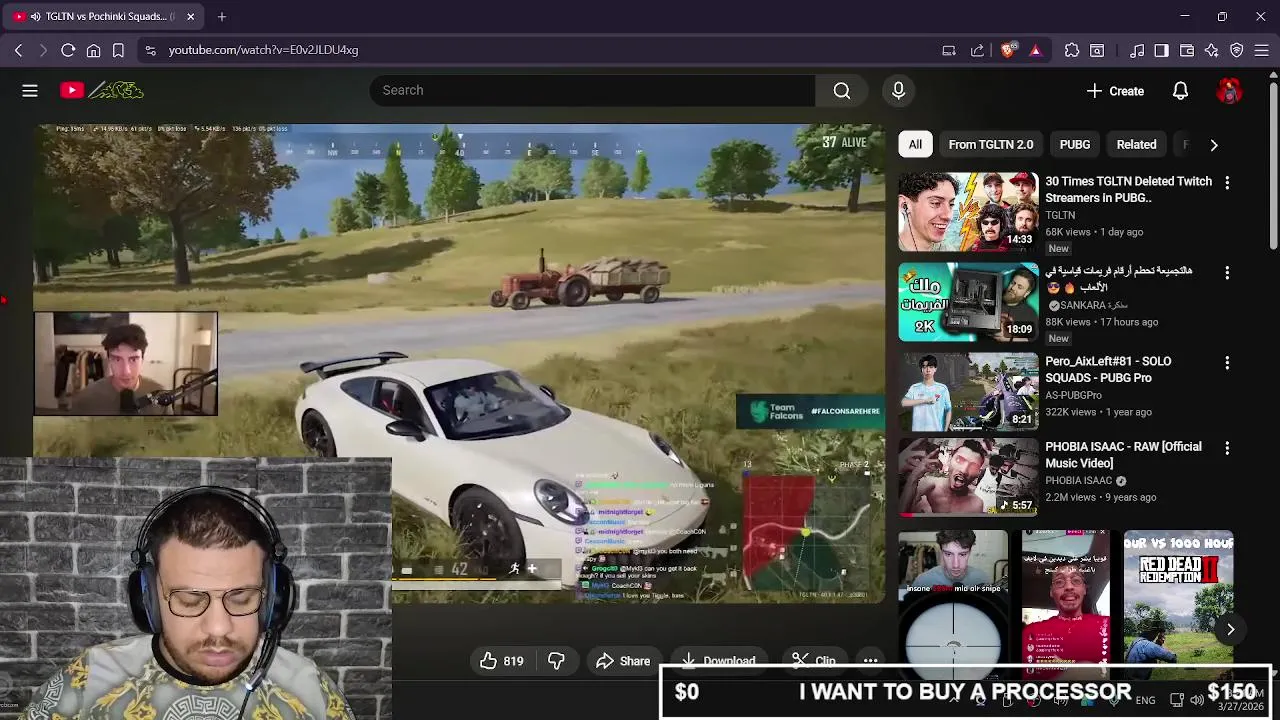Open the account avatar menu
The height and width of the screenshot is (720, 1280).
click(1229, 91)
